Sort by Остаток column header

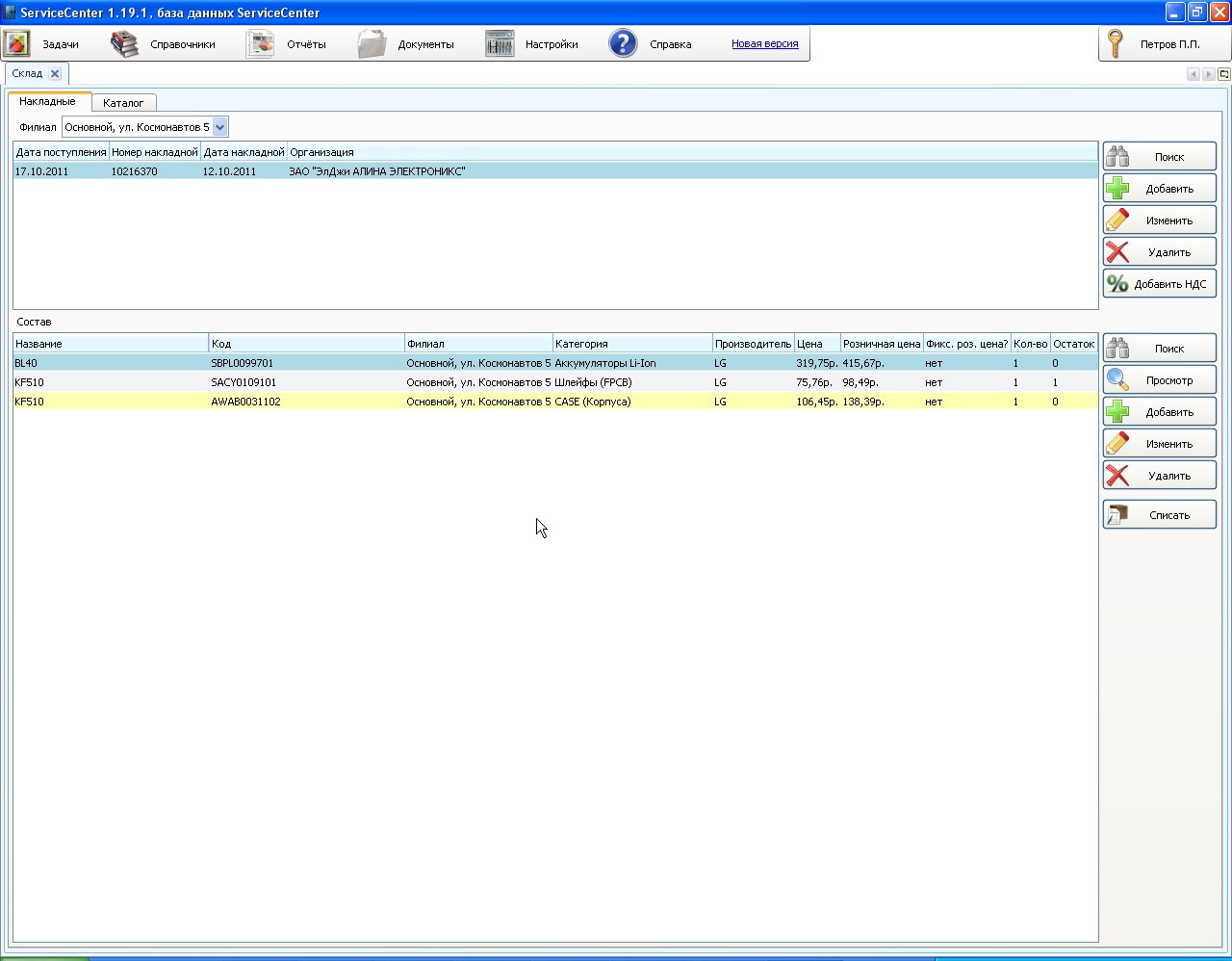click(x=1074, y=344)
